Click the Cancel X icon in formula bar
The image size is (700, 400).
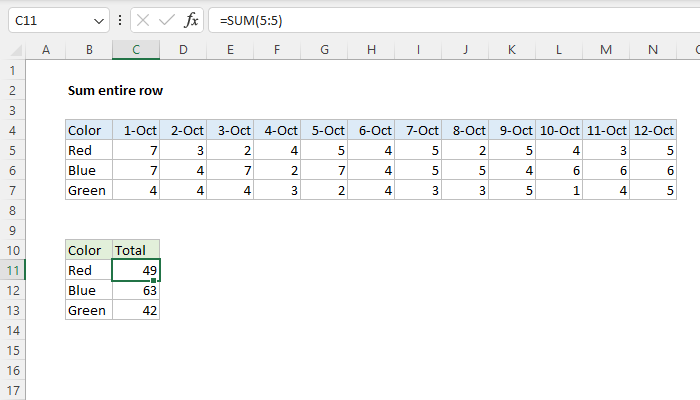[x=144, y=21]
